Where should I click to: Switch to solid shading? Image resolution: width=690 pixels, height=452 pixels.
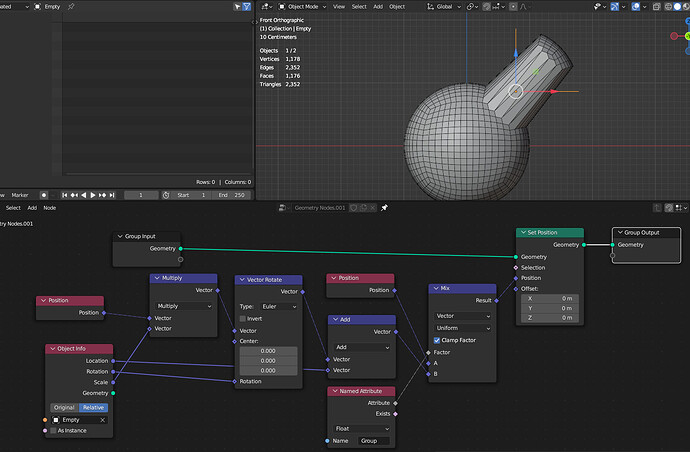677,7
